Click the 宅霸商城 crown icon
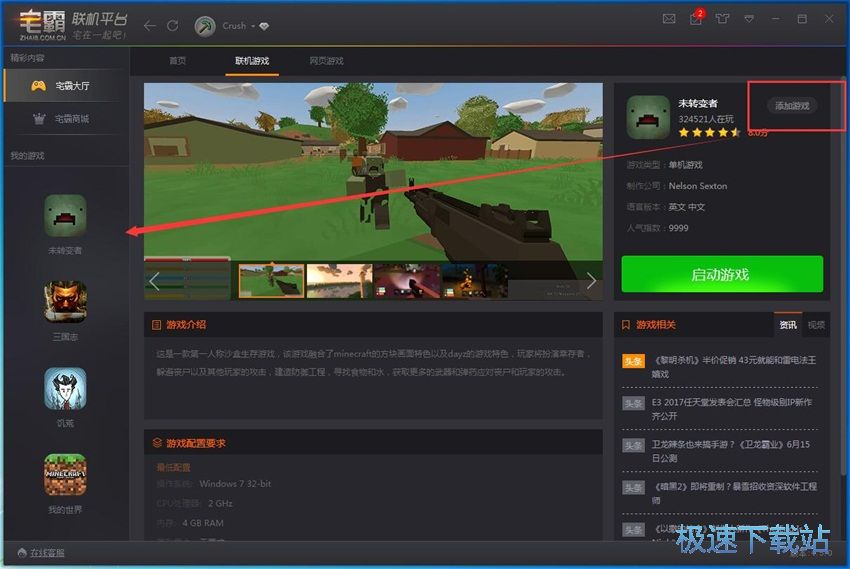This screenshot has width=850, height=569. click(x=39, y=119)
